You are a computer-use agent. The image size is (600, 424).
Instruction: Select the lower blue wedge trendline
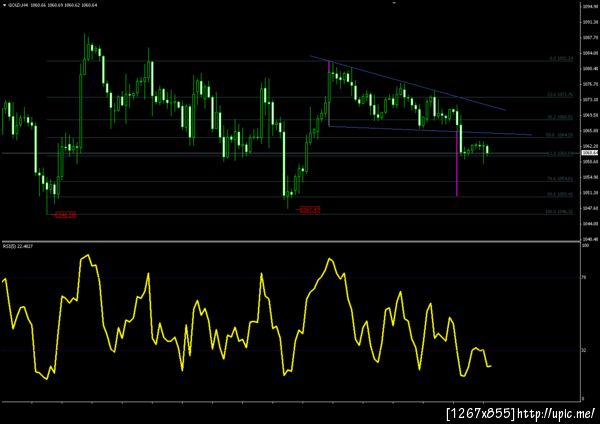430,130
